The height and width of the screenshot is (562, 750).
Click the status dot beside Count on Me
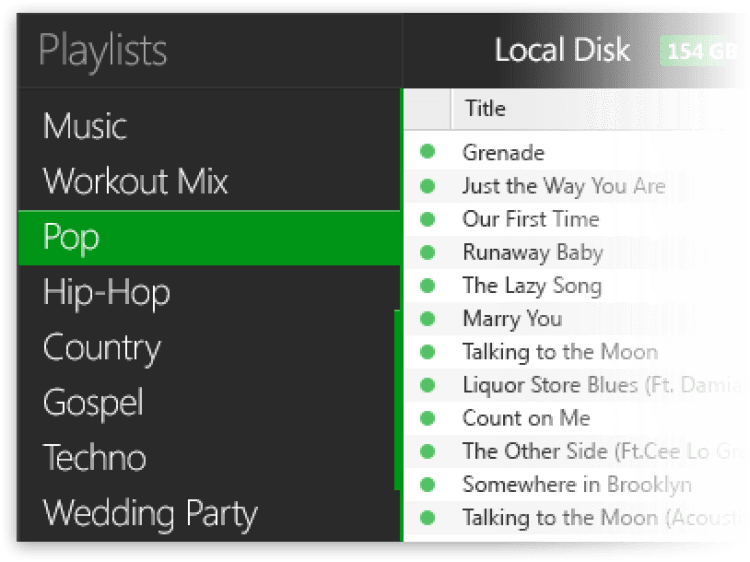pyautogui.click(x=428, y=418)
